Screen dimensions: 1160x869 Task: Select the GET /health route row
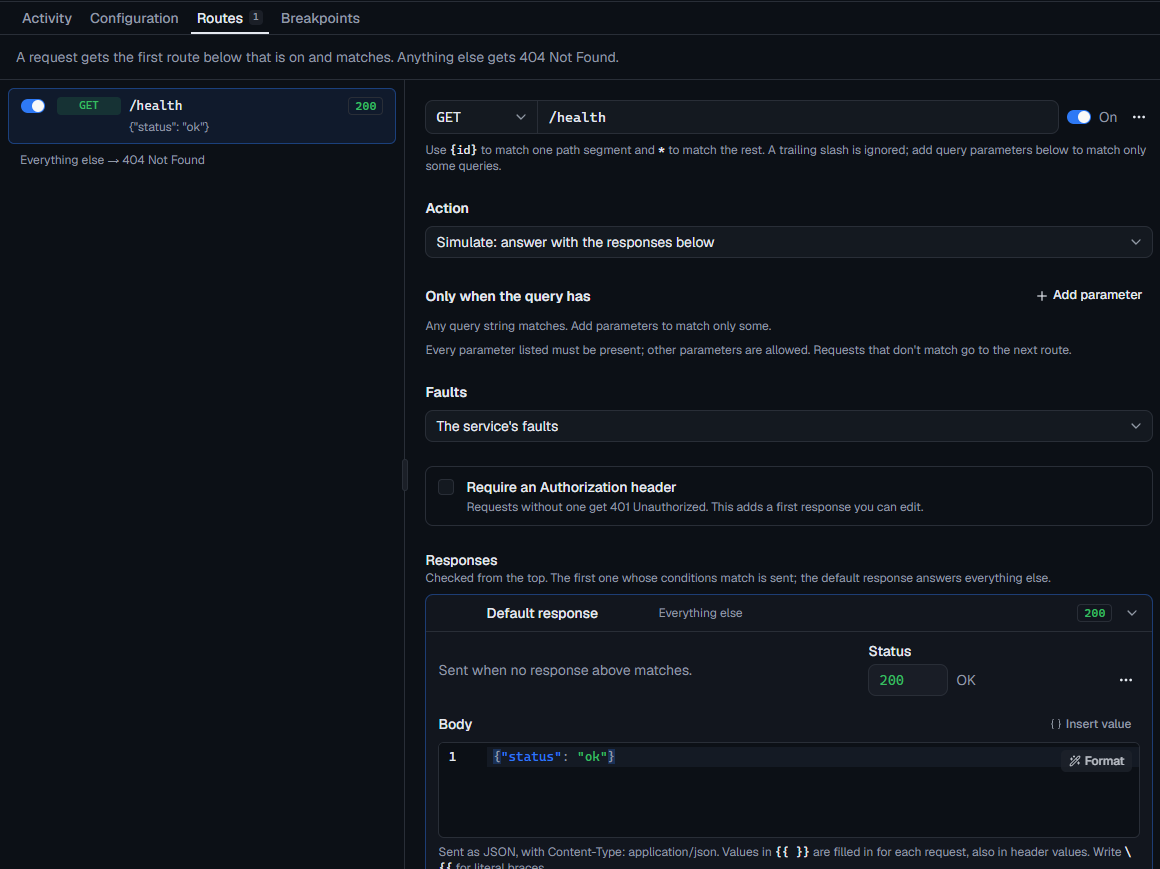tap(202, 115)
